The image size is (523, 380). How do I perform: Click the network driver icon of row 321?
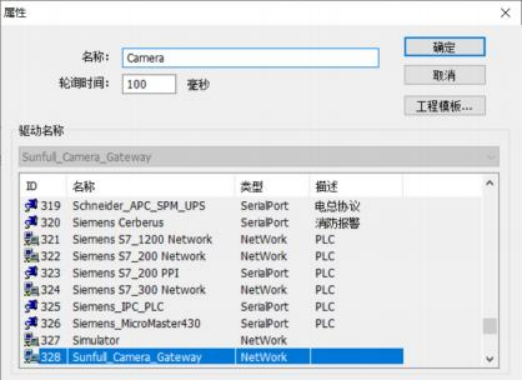tap(32, 239)
